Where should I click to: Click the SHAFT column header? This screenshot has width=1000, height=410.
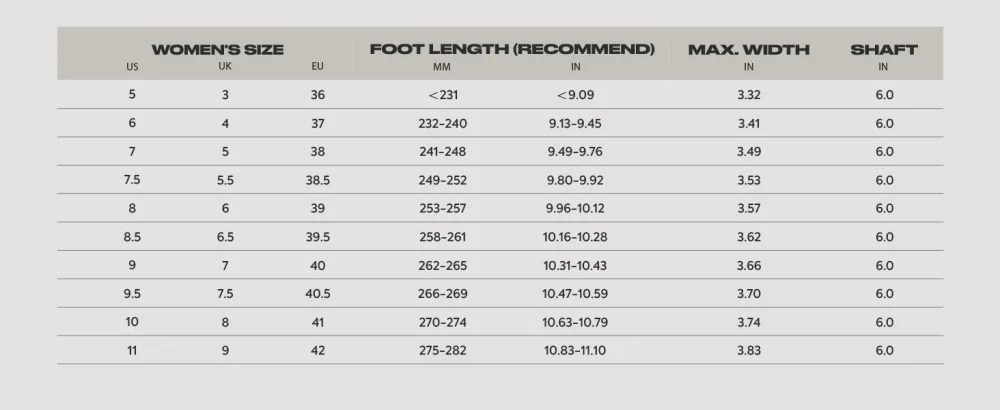click(884, 50)
